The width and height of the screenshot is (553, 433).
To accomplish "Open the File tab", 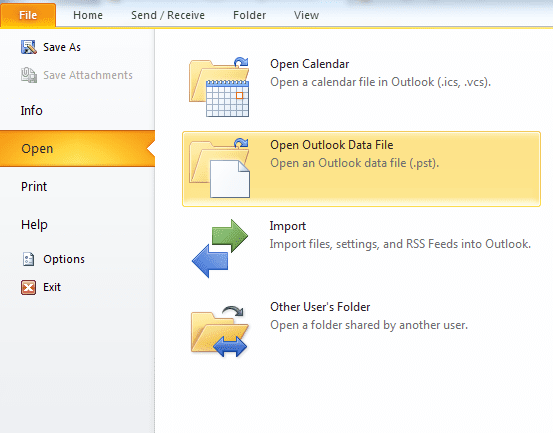I will click(28, 15).
